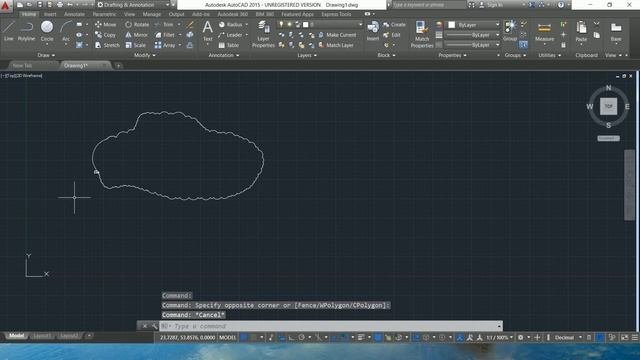Activate the Array command
The width and height of the screenshot is (640, 360).
point(165,45)
